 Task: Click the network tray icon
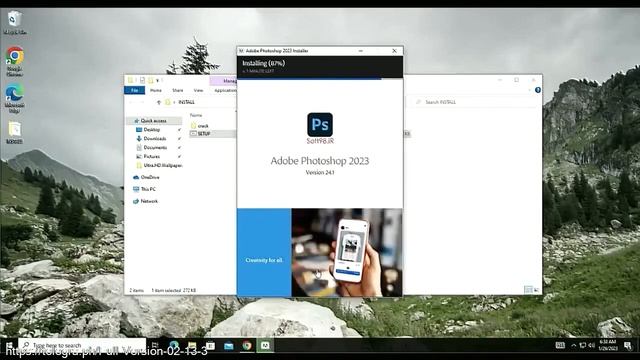[x=582, y=345]
